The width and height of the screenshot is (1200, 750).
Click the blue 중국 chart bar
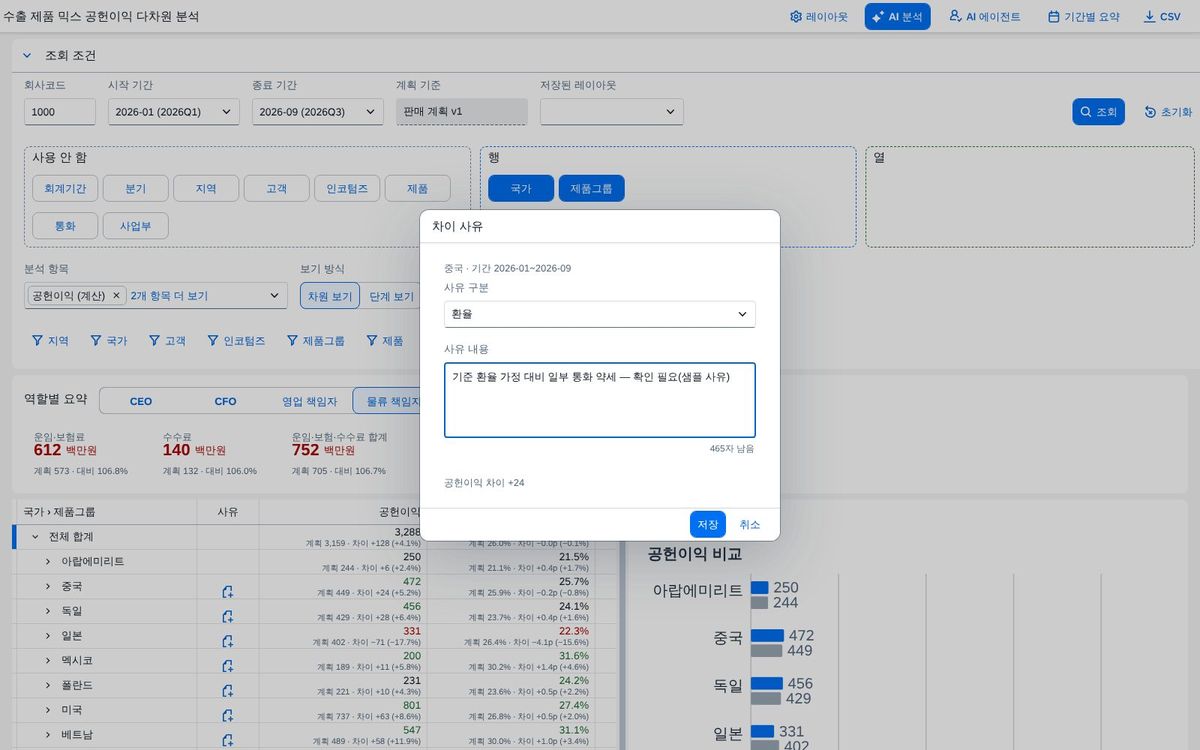point(767,635)
